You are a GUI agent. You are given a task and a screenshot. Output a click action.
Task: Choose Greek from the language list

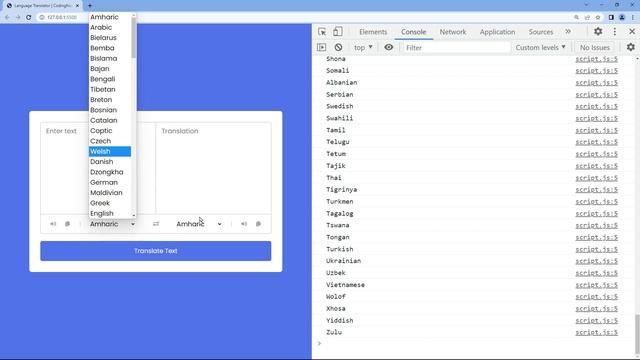110,203
